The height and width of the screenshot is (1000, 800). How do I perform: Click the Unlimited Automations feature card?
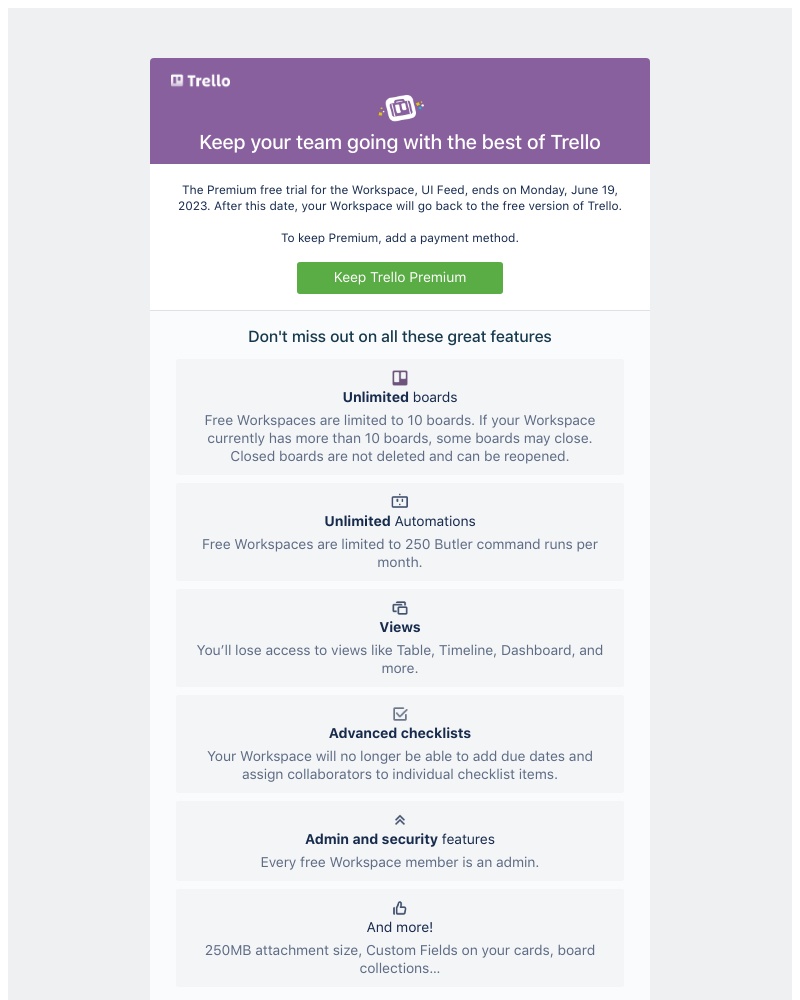(x=400, y=531)
